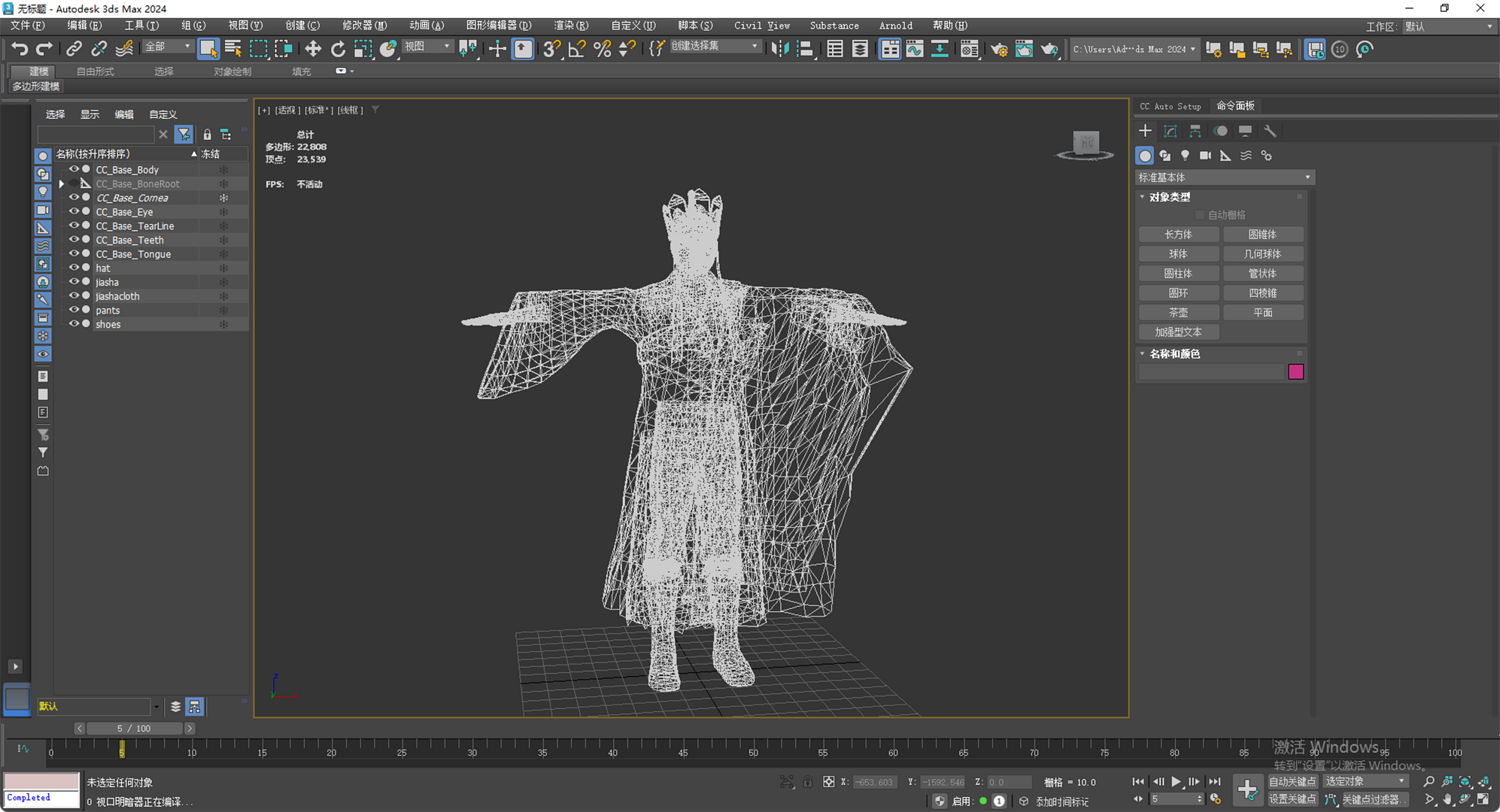This screenshot has width=1500, height=812.
Task: Open Render Setup dialog
Action: pyautogui.click(x=998, y=48)
